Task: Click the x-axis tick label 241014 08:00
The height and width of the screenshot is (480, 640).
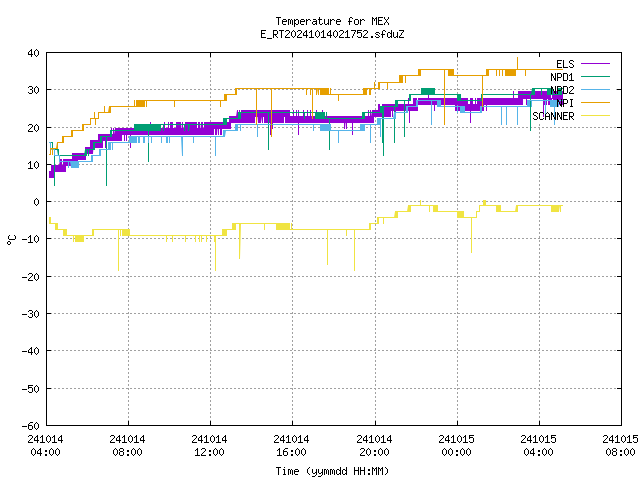Action: tap(128, 446)
